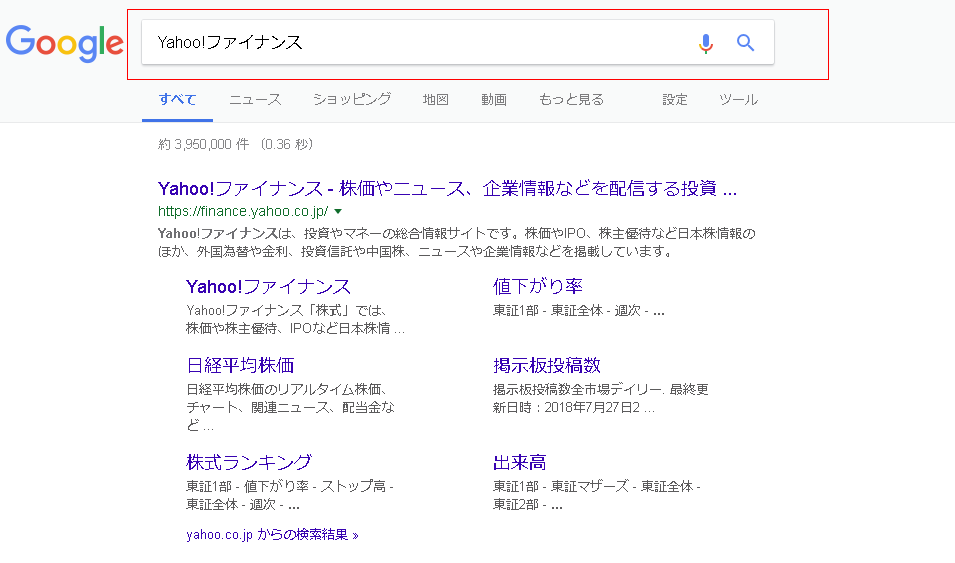This screenshot has height=563, width=955.
Task: Open the main Yahoo!ファイナンス result title
Action: (447, 188)
